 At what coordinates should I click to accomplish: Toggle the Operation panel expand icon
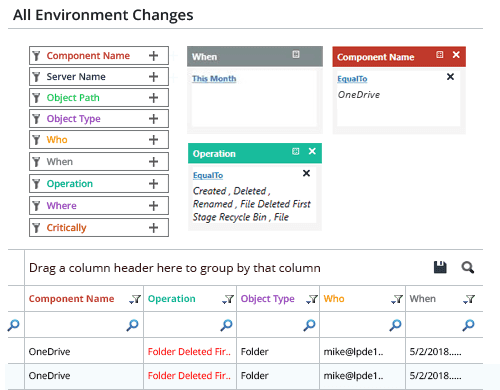click(x=296, y=151)
